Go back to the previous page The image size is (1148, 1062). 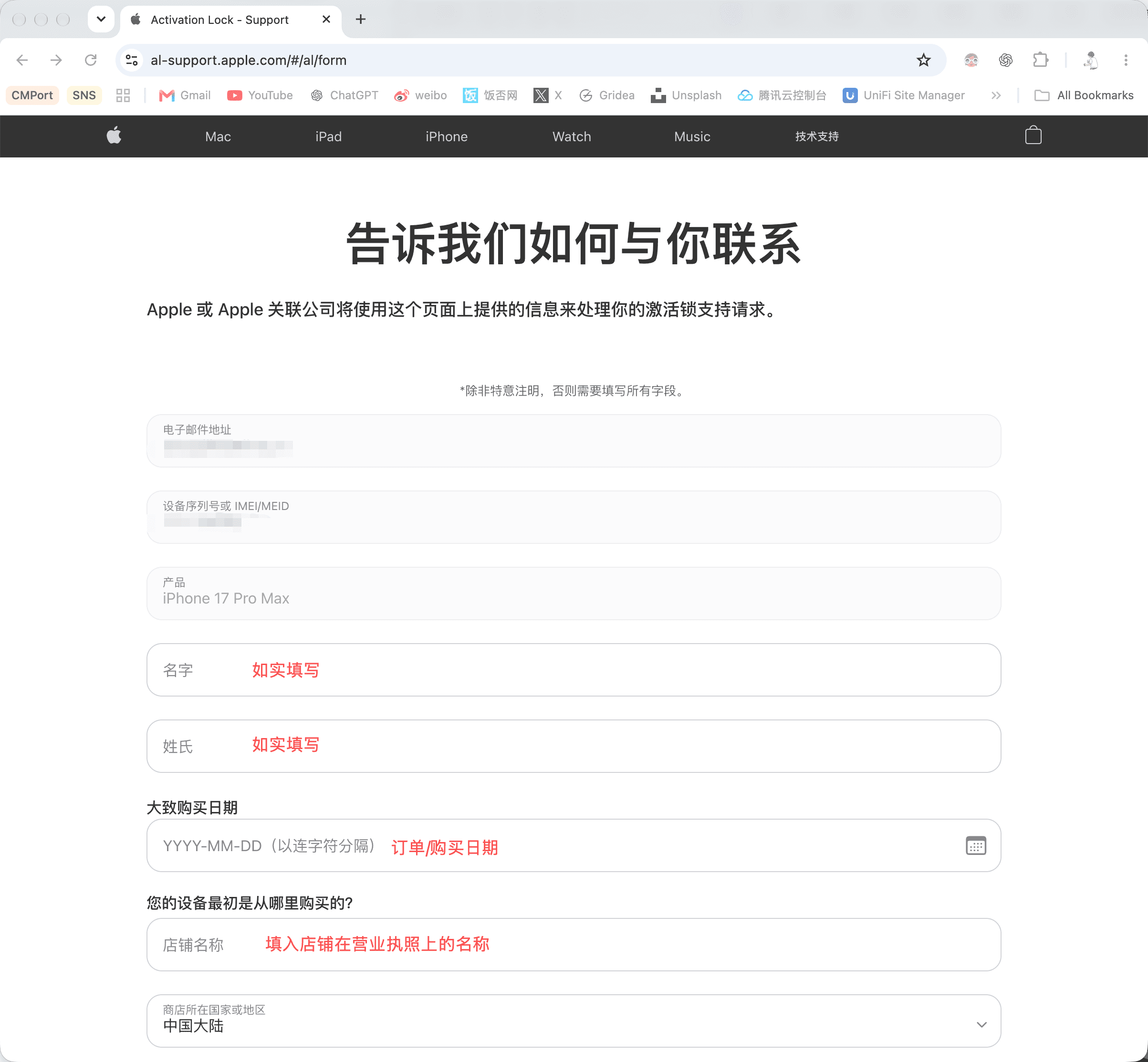click(x=22, y=60)
